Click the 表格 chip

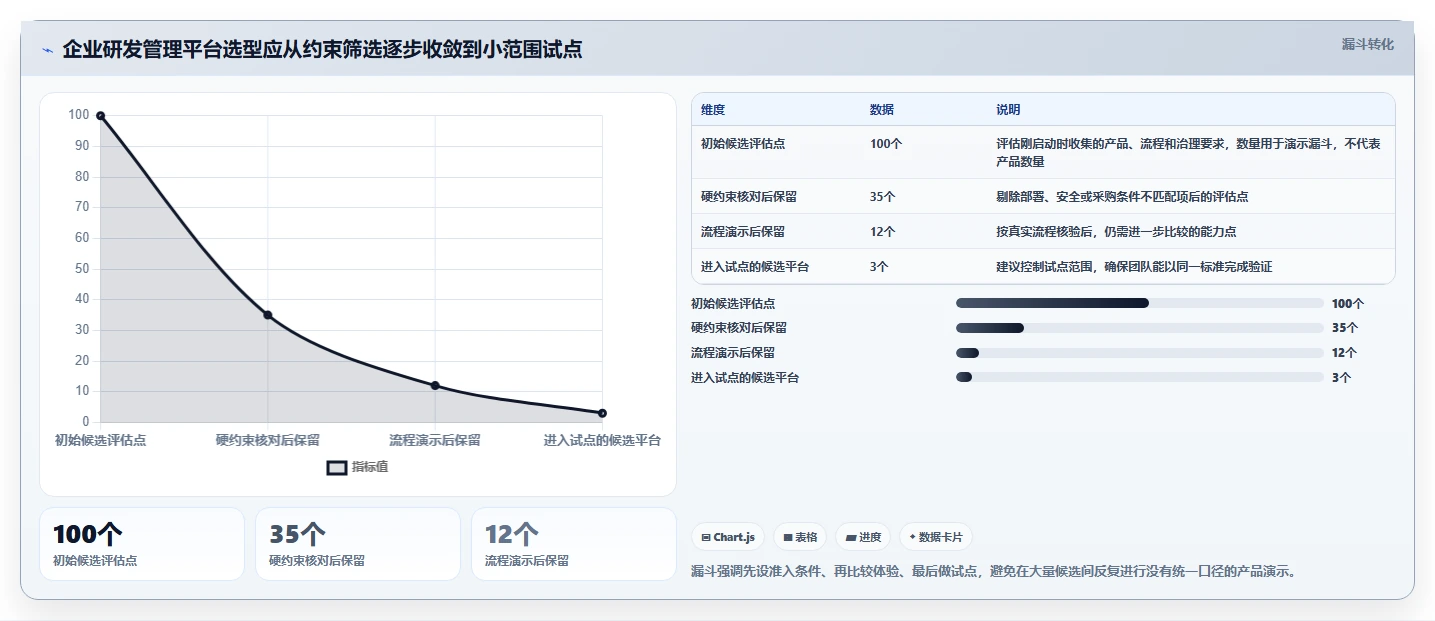(800, 537)
